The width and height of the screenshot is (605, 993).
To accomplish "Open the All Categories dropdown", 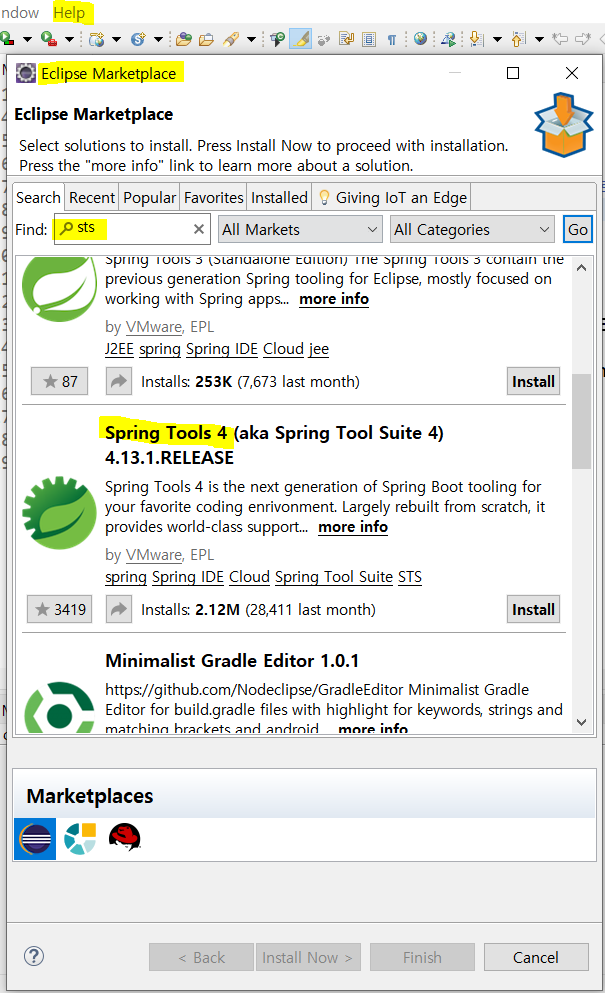I will tap(473, 229).
